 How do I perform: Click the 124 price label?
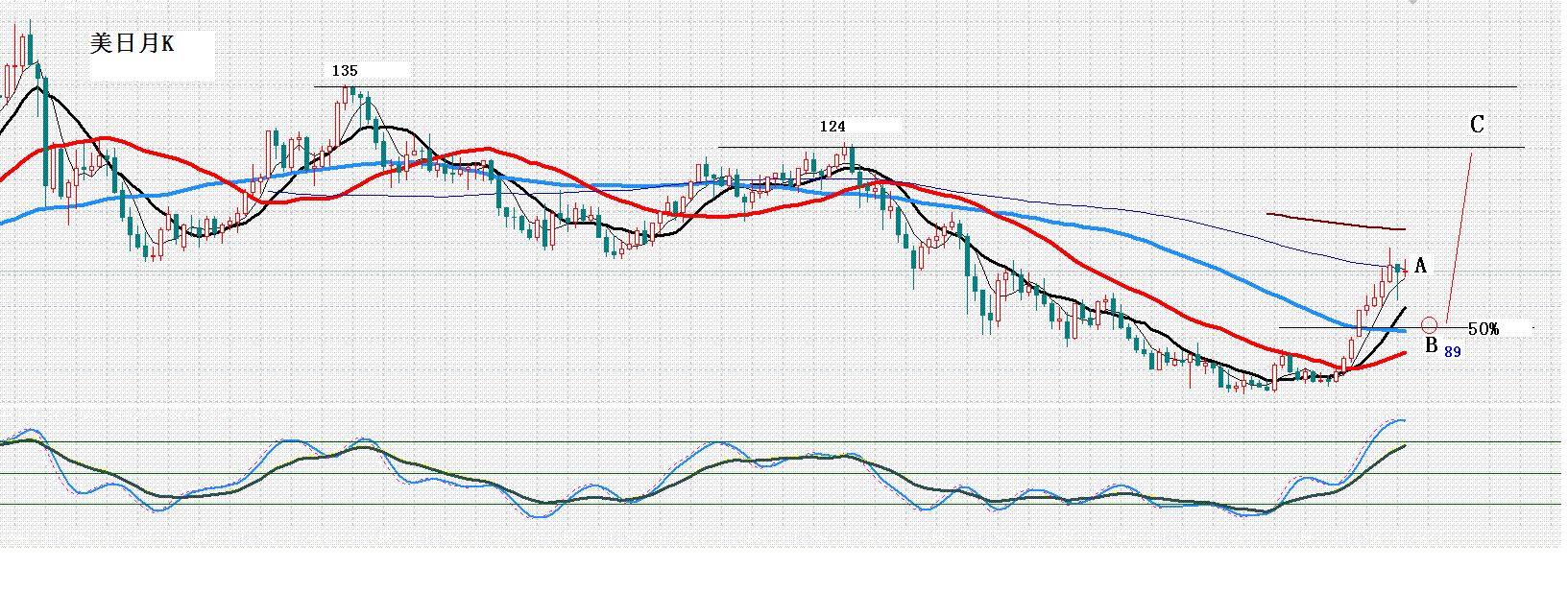coord(832,126)
